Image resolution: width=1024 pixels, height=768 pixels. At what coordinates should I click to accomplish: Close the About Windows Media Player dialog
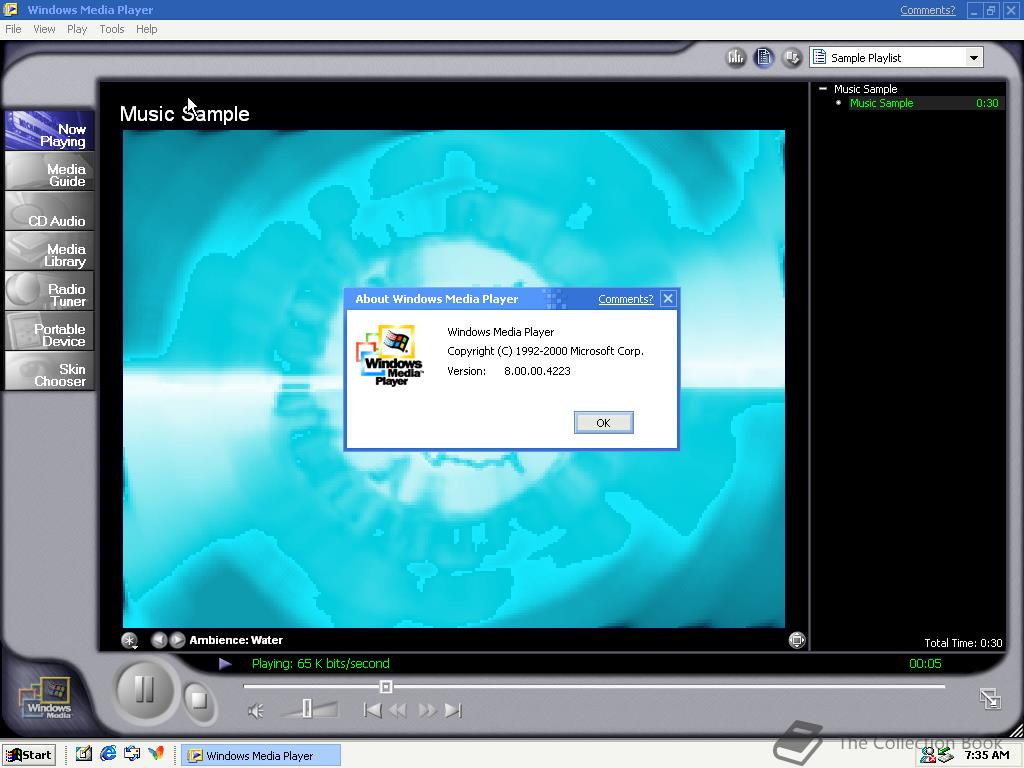click(x=667, y=298)
